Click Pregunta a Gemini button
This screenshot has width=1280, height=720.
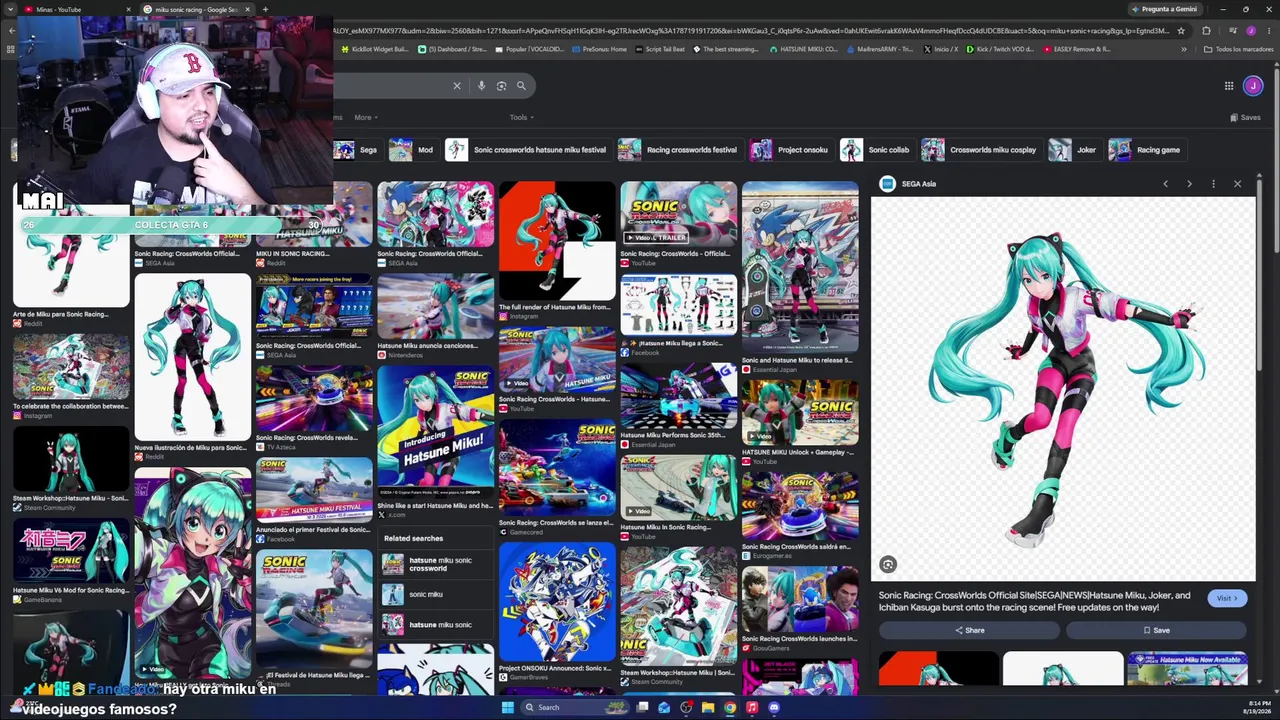pyautogui.click(x=1164, y=9)
